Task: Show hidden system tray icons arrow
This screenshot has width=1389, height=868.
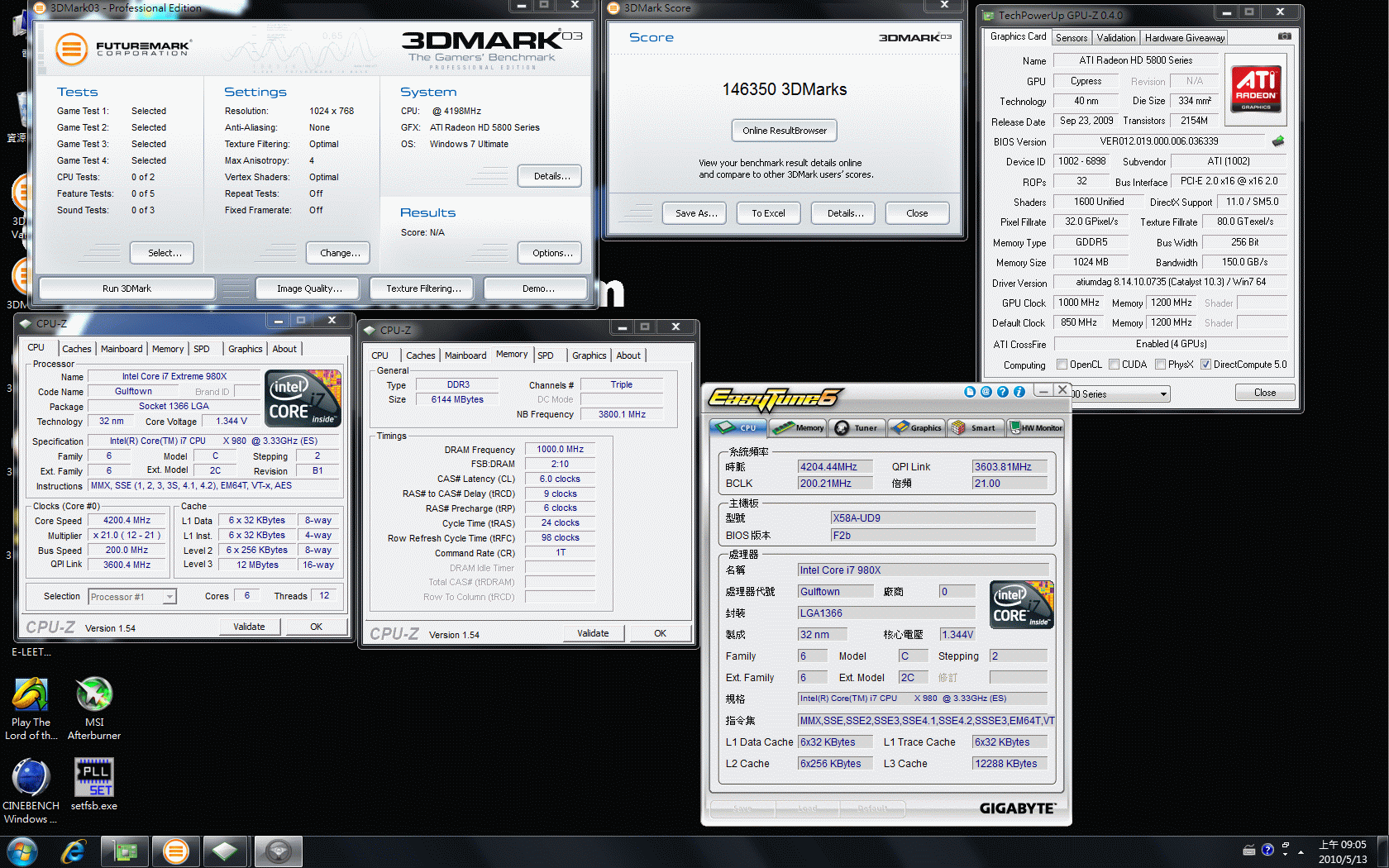Action: (x=1301, y=851)
